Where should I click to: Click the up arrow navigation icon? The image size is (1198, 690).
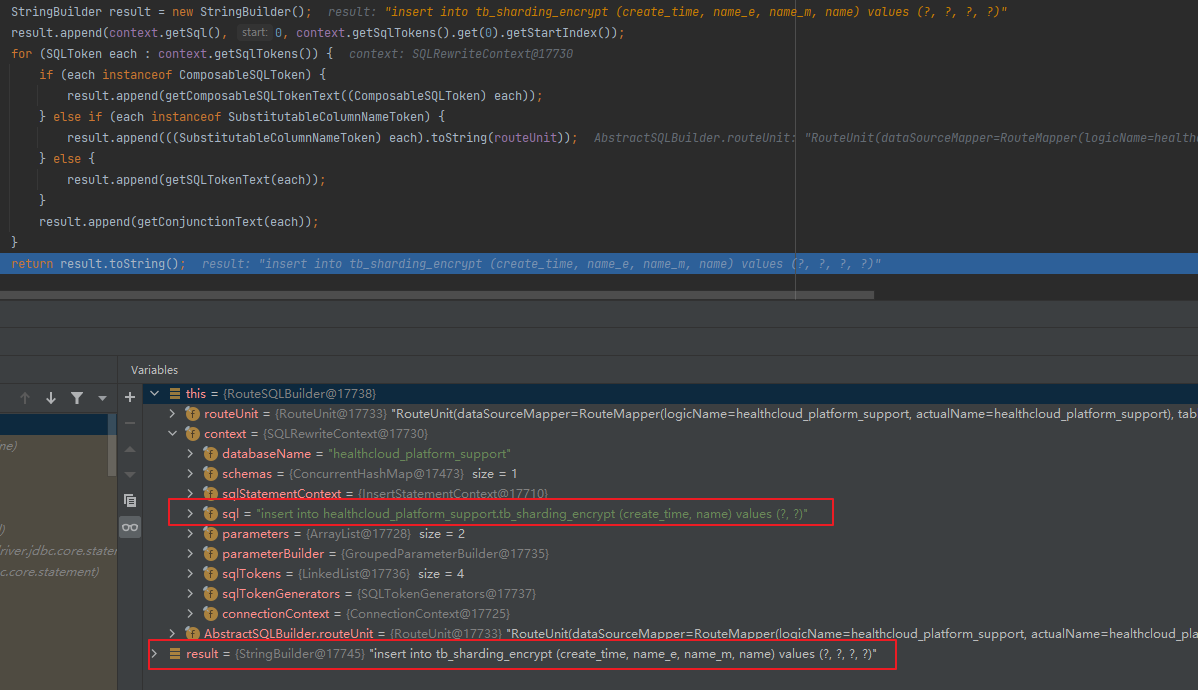25,398
